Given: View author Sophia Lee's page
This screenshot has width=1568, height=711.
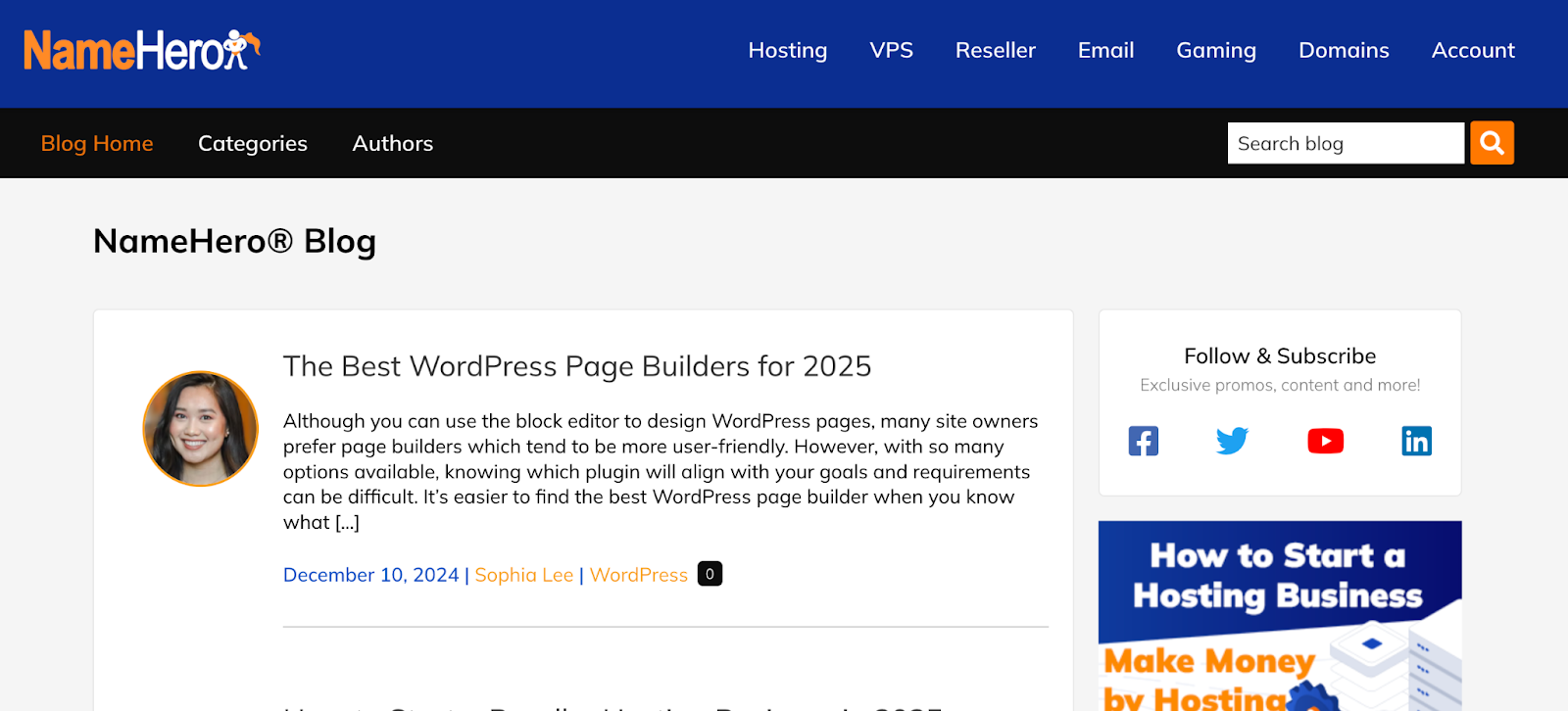Looking at the screenshot, I should pyautogui.click(x=524, y=575).
